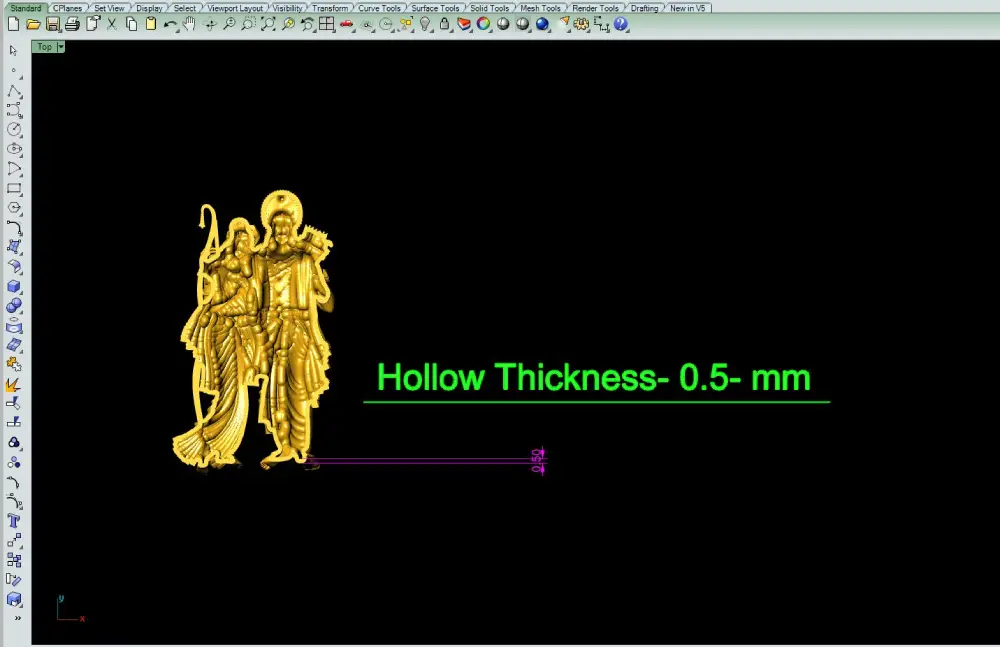This screenshot has width=1000, height=648.
Task: Open the Top viewport dropdown arrow
Action: pyautogui.click(x=61, y=47)
